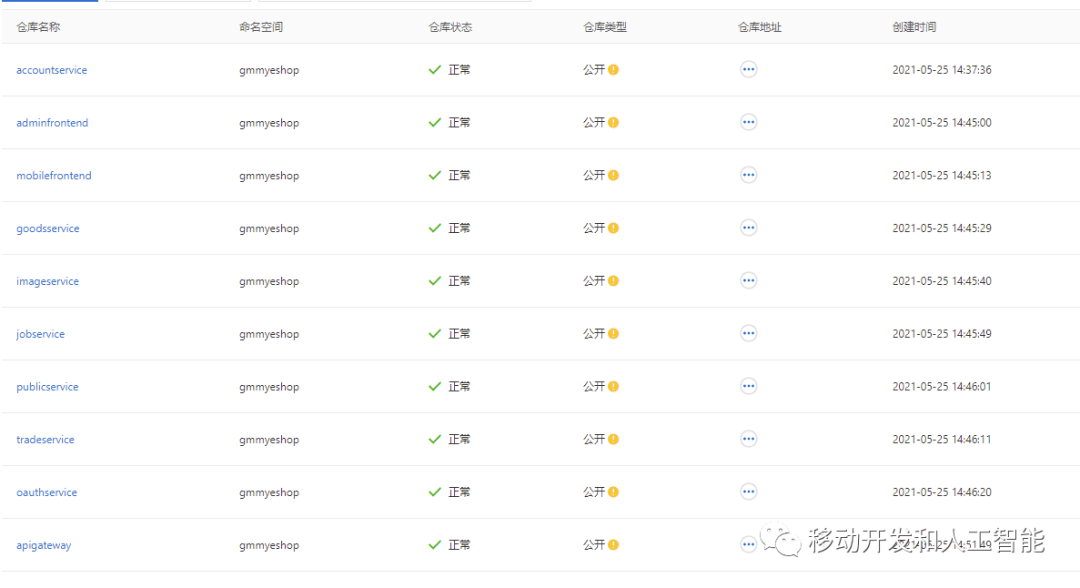
Task: Open address popup for mobilefrontend row
Action: [748, 175]
